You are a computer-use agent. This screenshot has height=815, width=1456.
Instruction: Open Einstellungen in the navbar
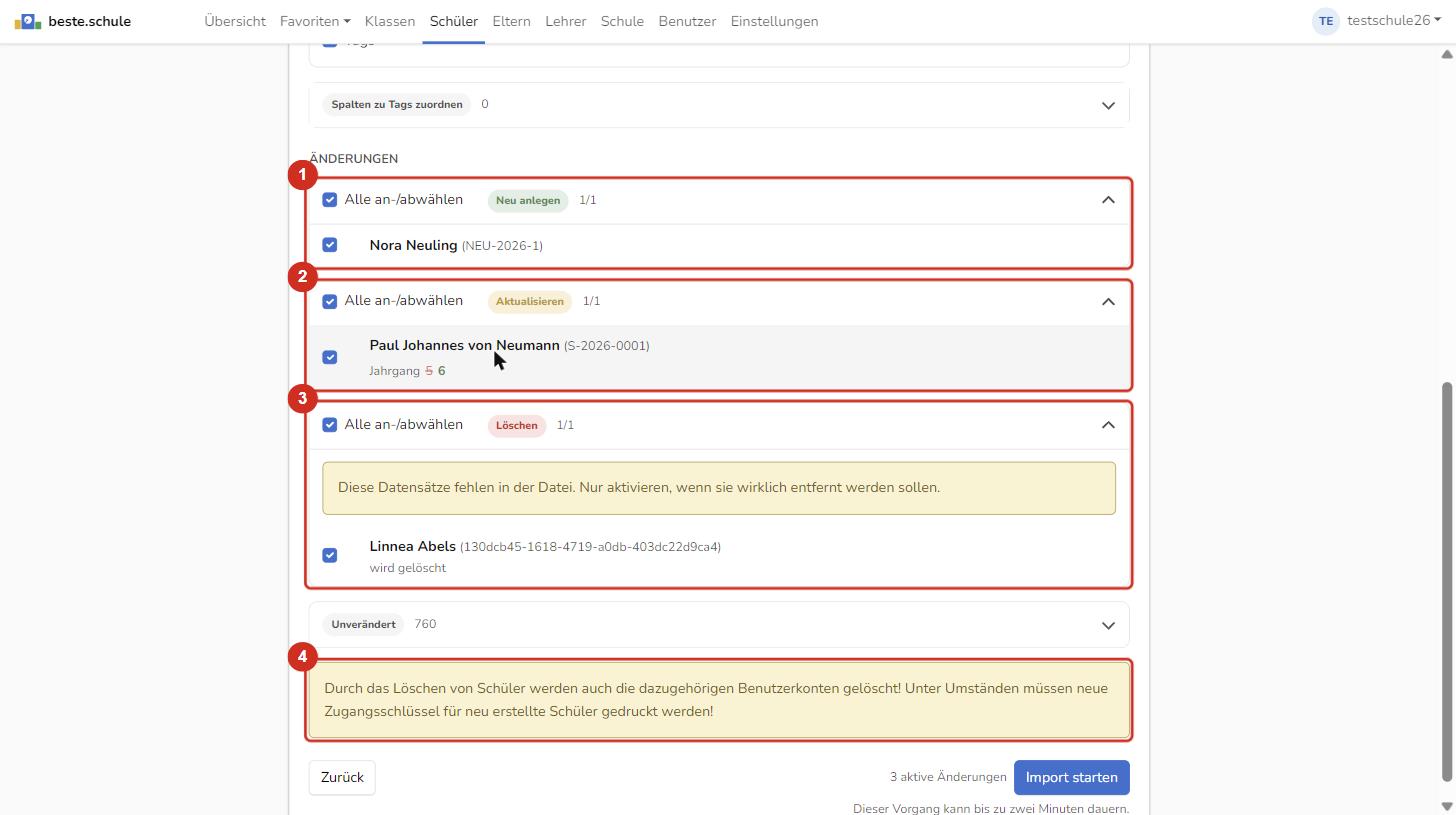(x=774, y=21)
